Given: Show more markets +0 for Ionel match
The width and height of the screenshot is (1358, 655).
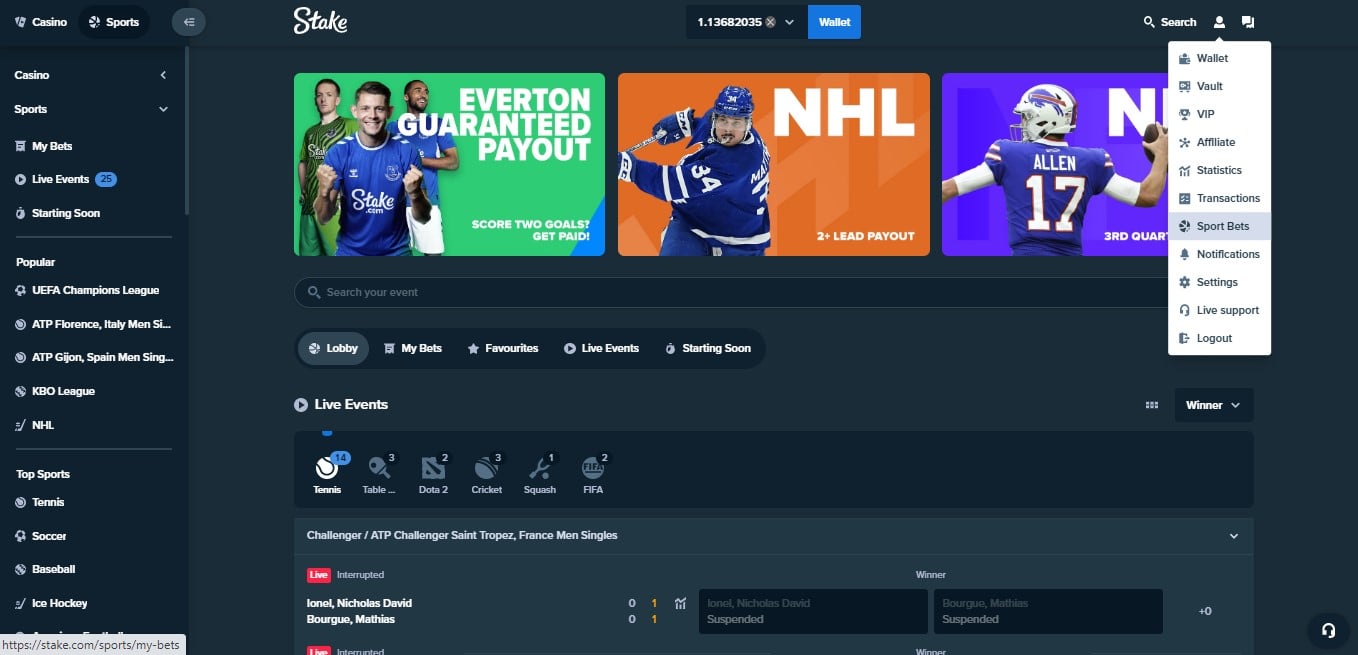Looking at the screenshot, I should (1205, 611).
